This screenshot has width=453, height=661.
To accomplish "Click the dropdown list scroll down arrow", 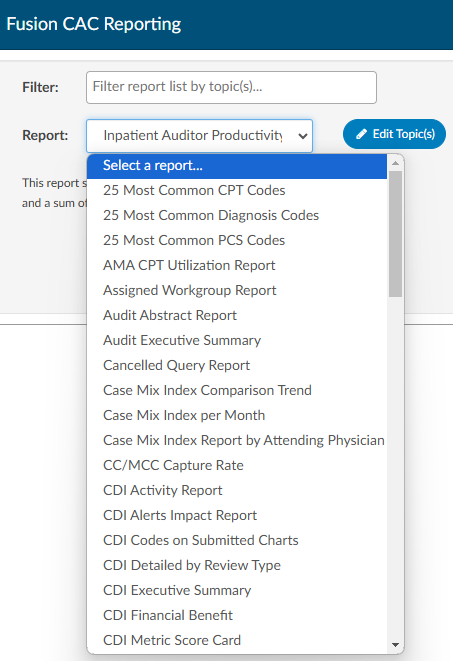I will pyautogui.click(x=395, y=645).
